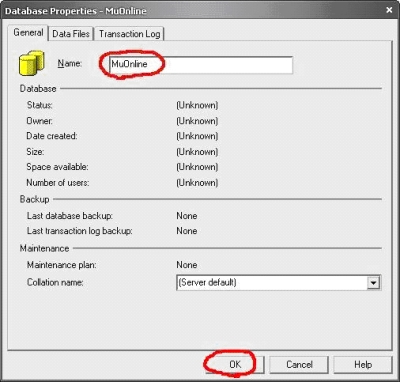
Task: Click the Backup section heading
Action: [x=35, y=199]
